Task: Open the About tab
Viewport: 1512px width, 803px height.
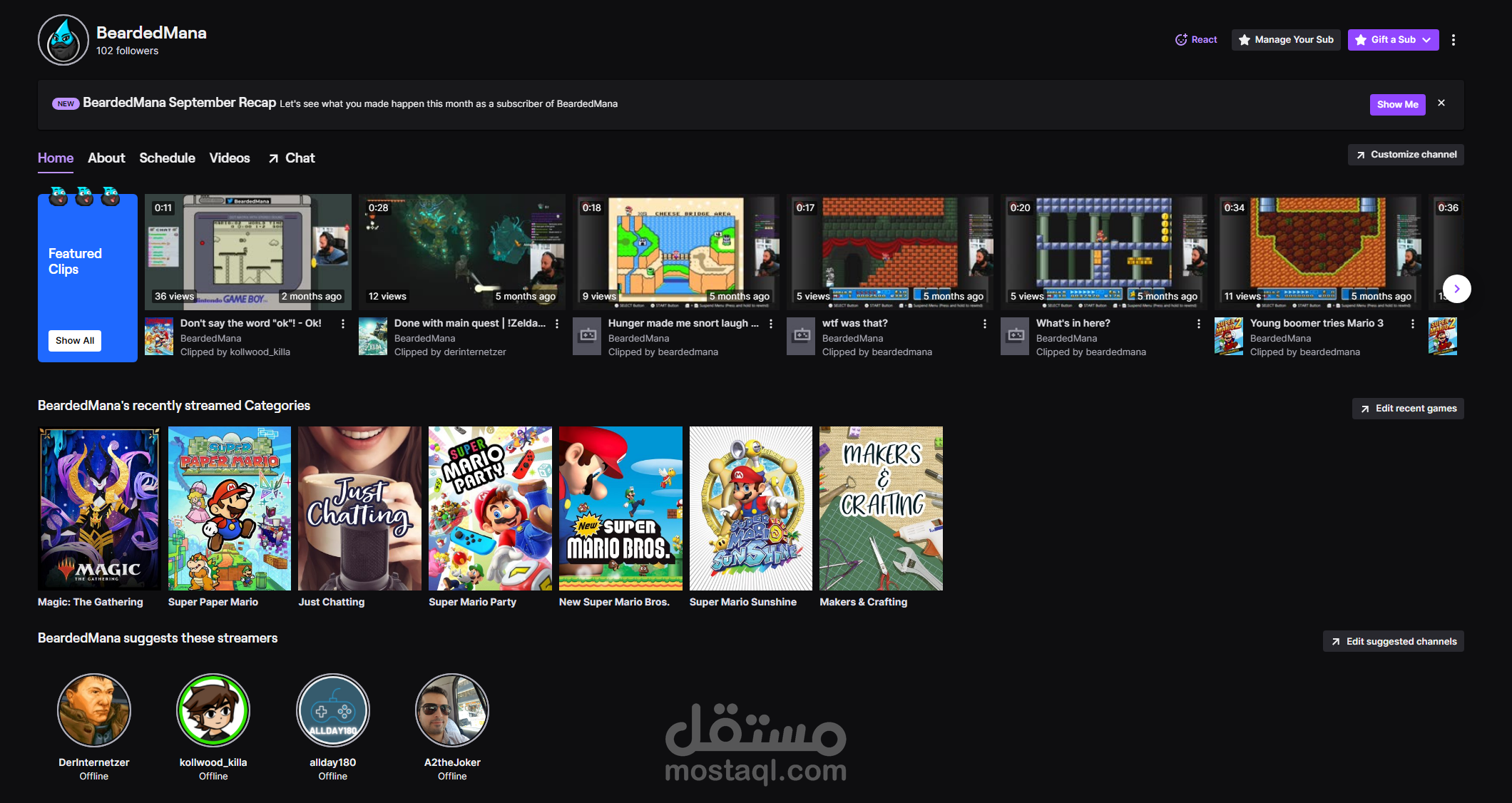Action: [106, 158]
